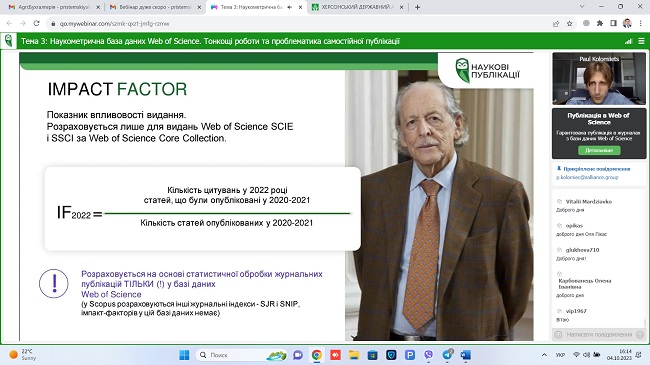650x365 pixels.
Task: Click the gray globe extension icon
Action: (586, 23)
